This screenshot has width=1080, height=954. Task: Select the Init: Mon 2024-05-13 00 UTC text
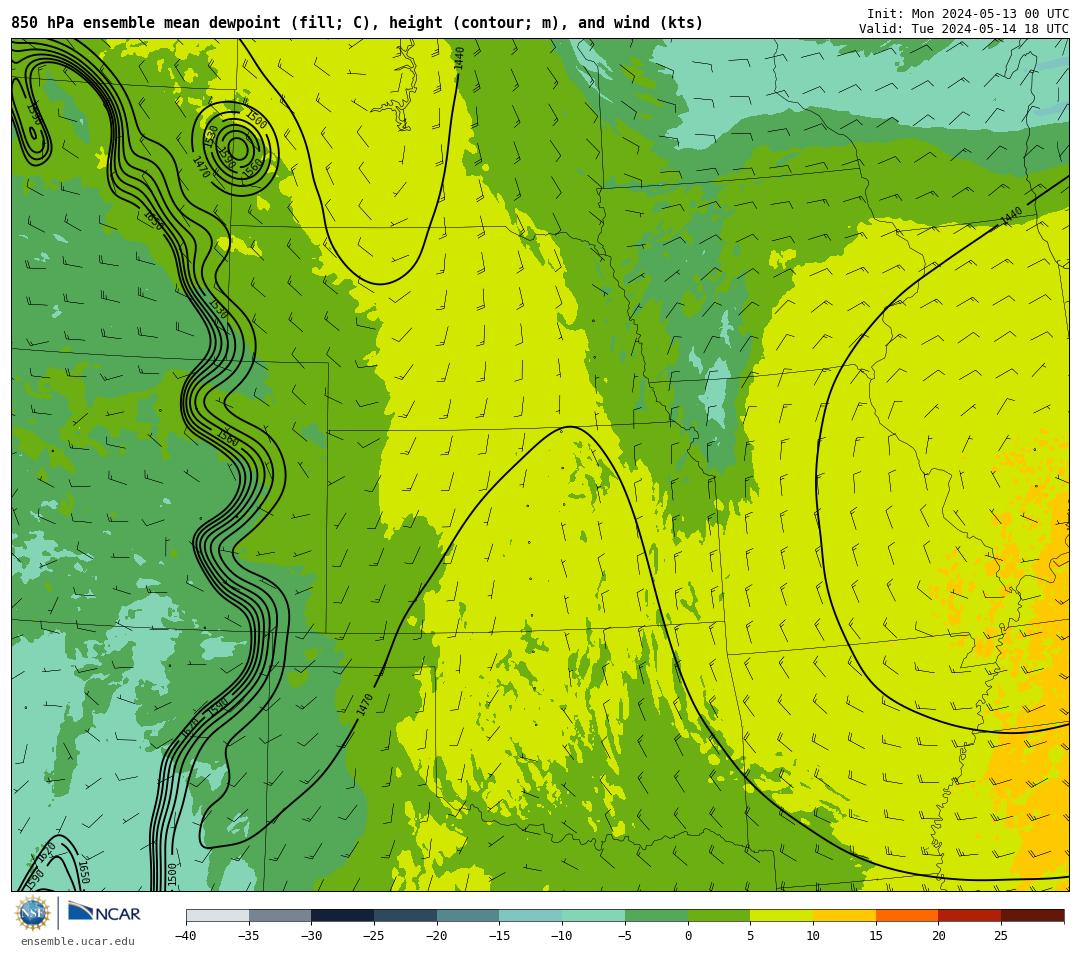point(968,14)
